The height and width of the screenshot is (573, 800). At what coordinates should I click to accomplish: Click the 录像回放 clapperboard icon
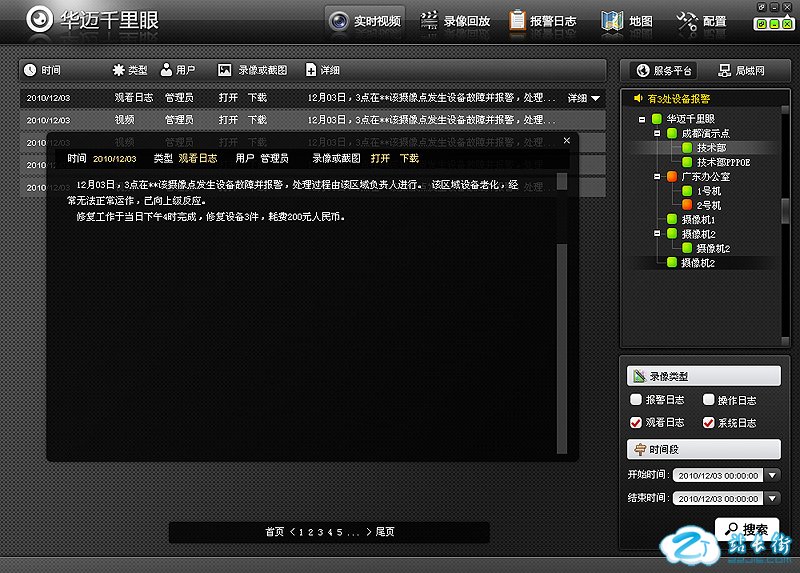(430, 20)
